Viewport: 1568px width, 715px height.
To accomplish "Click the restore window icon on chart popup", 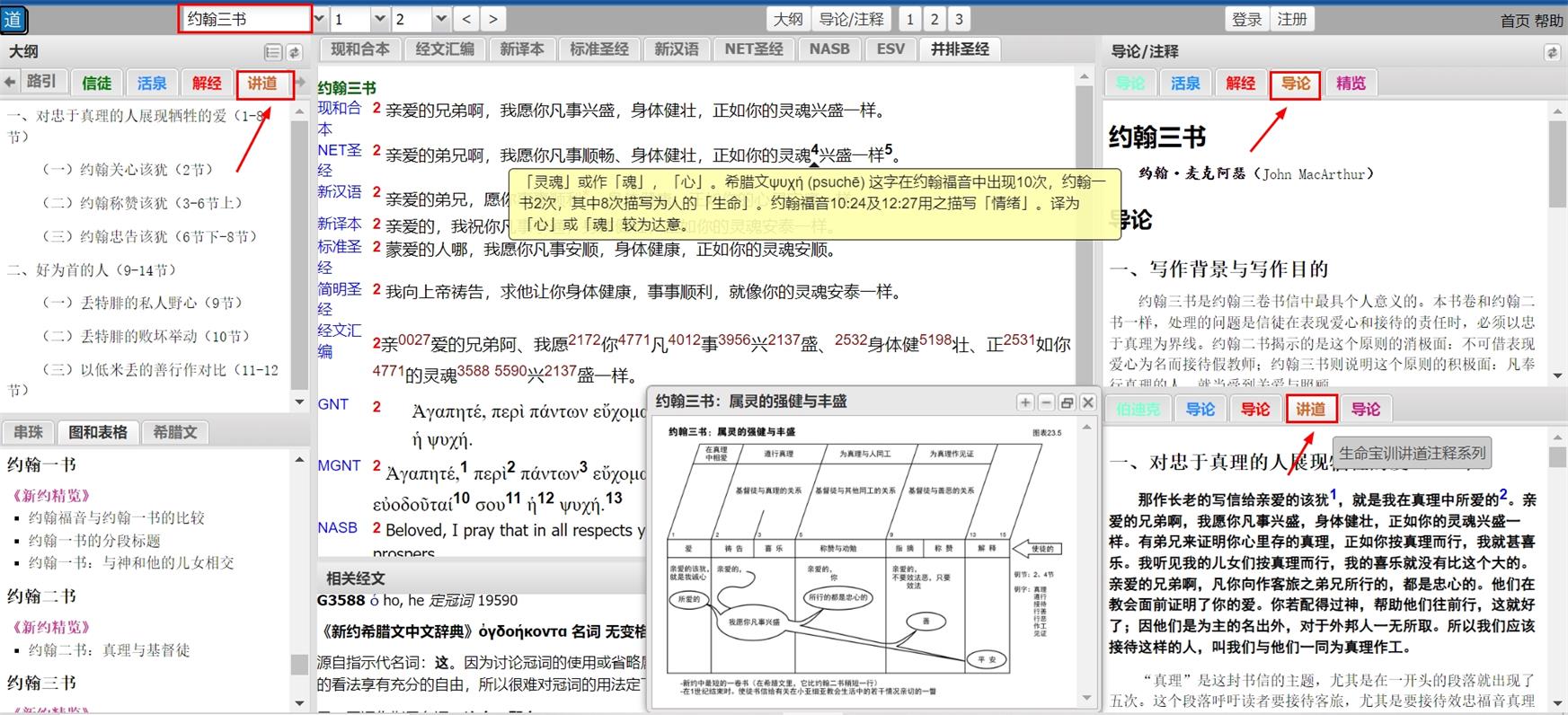I will [x=1067, y=402].
